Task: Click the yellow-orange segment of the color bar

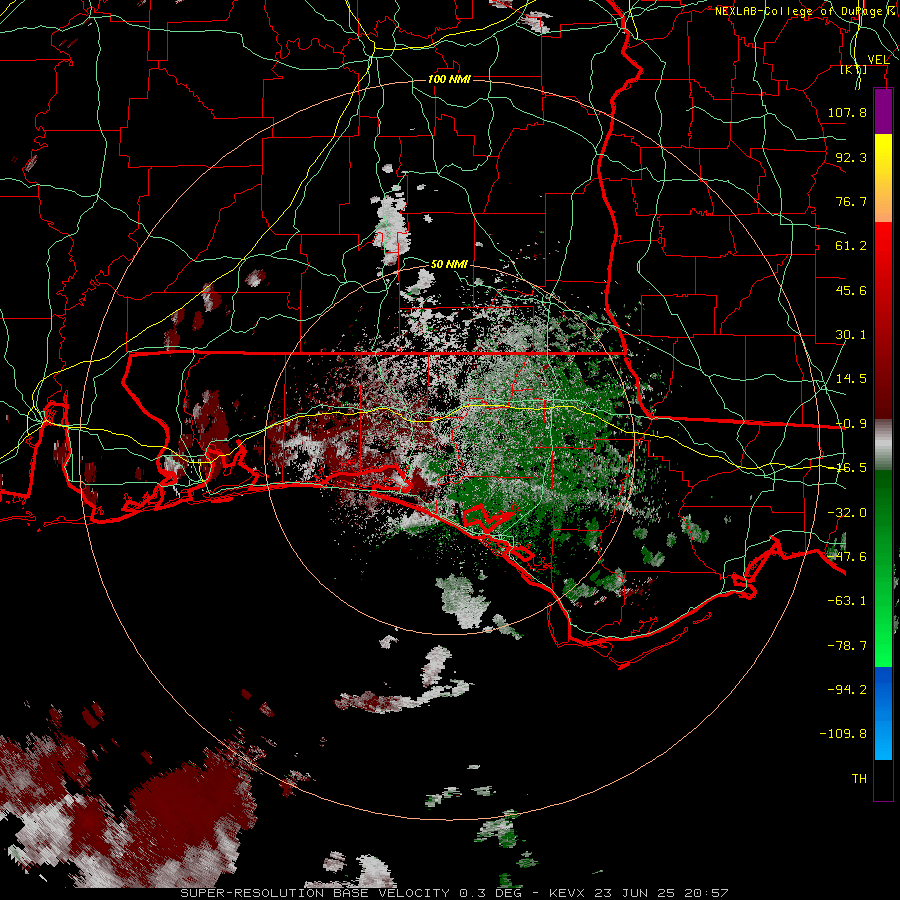Action: coord(883,178)
